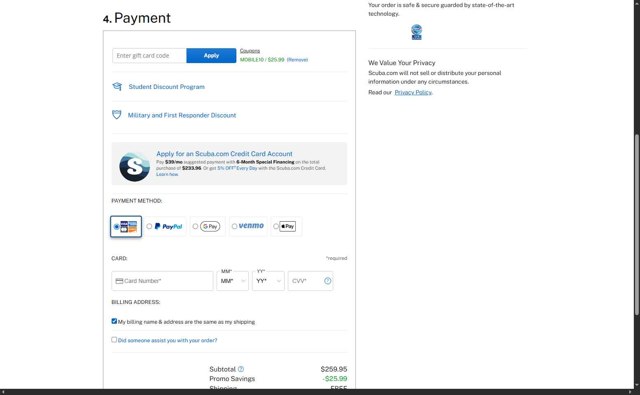640x395 pixels.
Task: Click the PayPal logo
Action: point(169,226)
